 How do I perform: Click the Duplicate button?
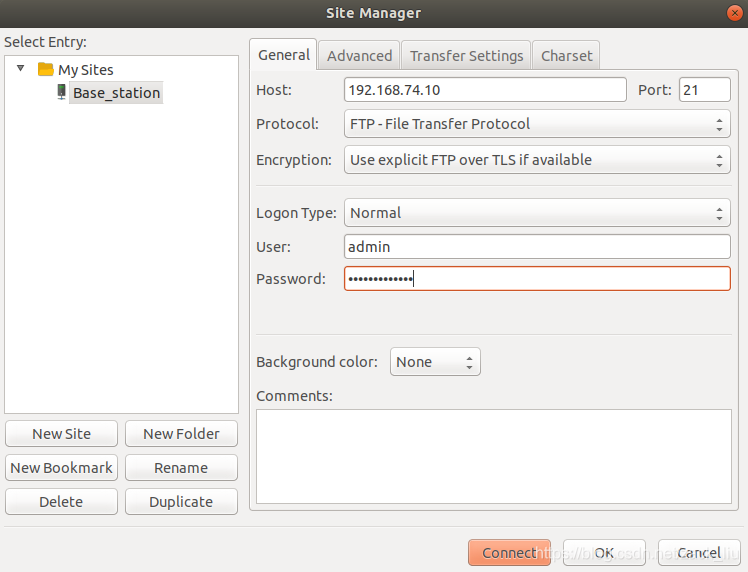point(181,501)
